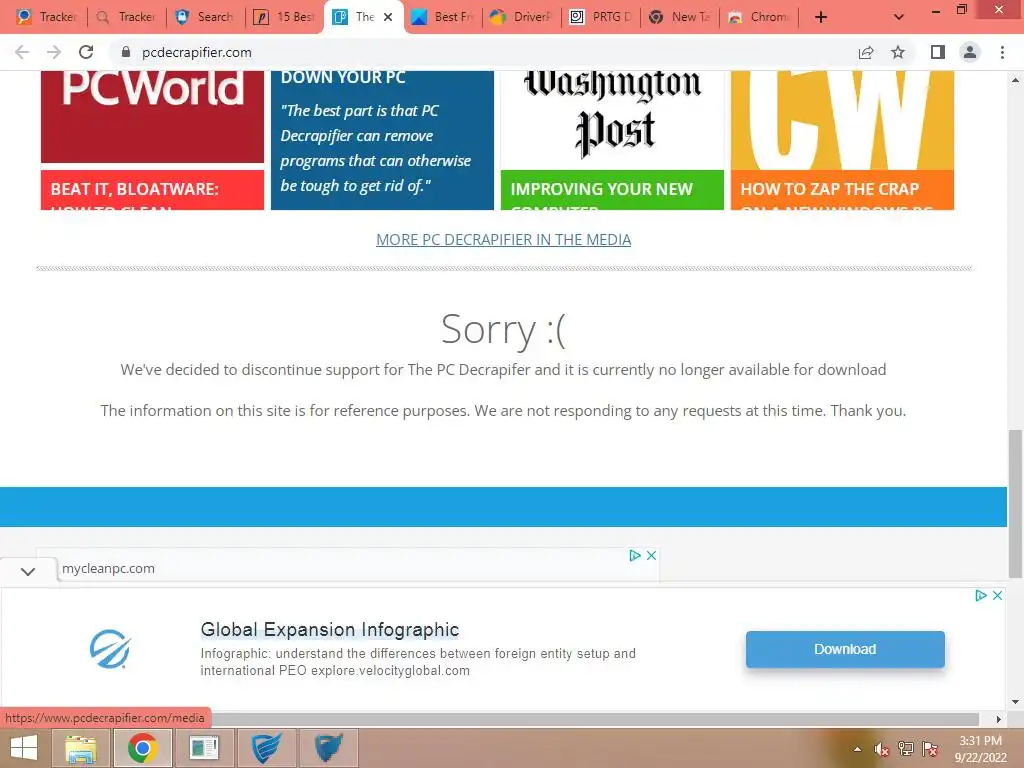Screen dimensions: 1024x768
Task: Open a new browser tab
Action: 821,17
